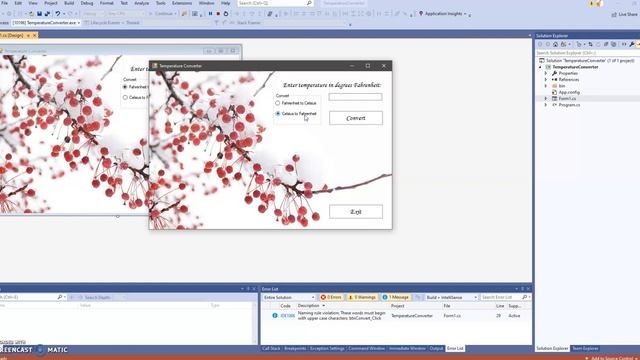Select Celsius to Fahrenheit in running app
This screenshot has width=640, height=360.
(x=278, y=113)
